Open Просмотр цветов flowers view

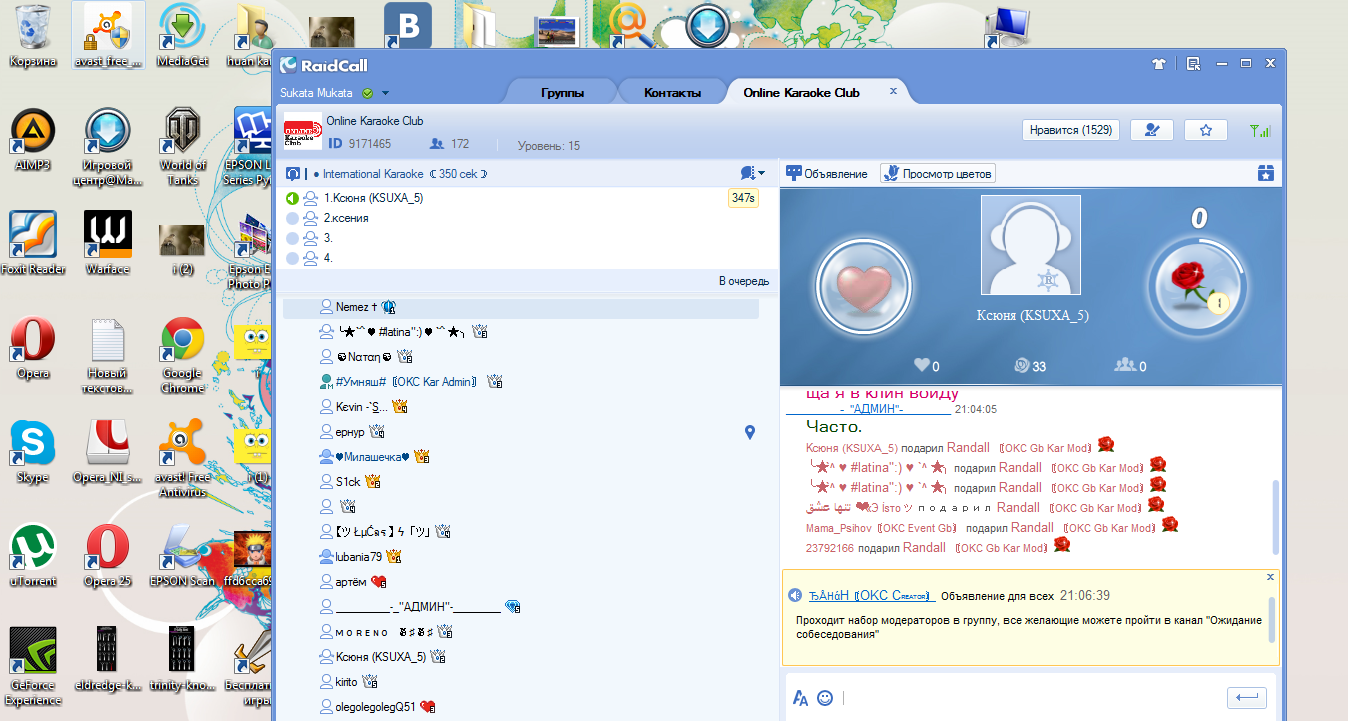pos(938,174)
